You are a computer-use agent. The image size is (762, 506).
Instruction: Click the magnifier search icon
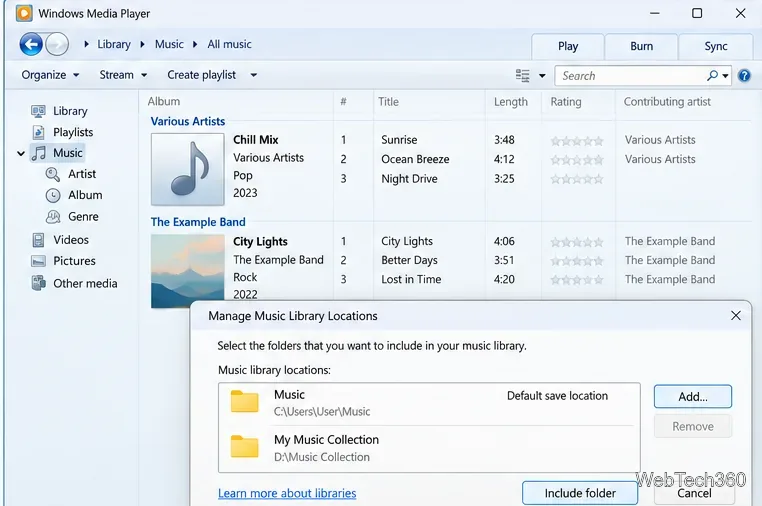click(712, 75)
